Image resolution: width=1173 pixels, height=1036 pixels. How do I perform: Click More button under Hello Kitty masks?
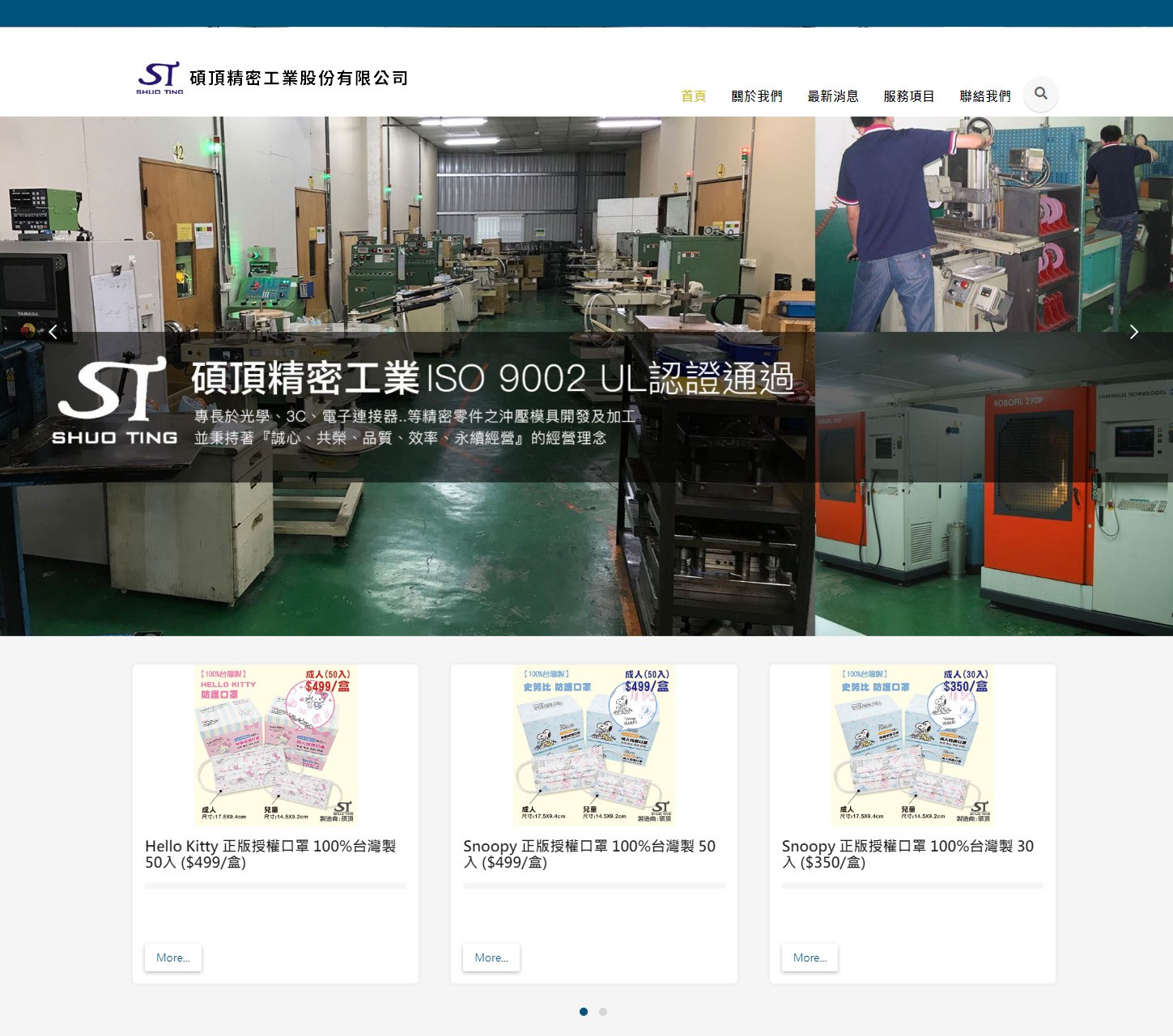pyautogui.click(x=173, y=957)
